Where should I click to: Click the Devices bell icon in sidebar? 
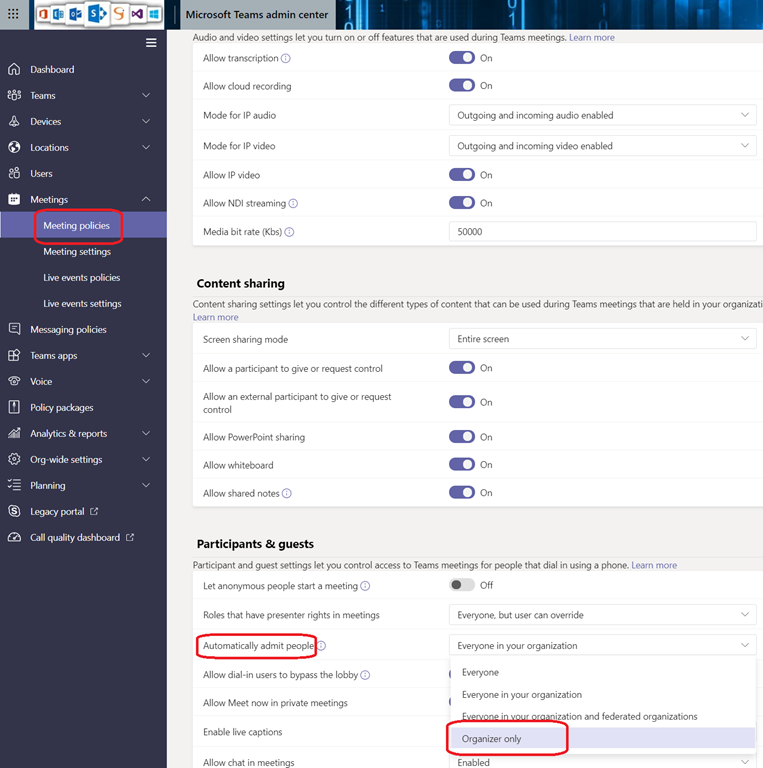pyautogui.click(x=14, y=122)
